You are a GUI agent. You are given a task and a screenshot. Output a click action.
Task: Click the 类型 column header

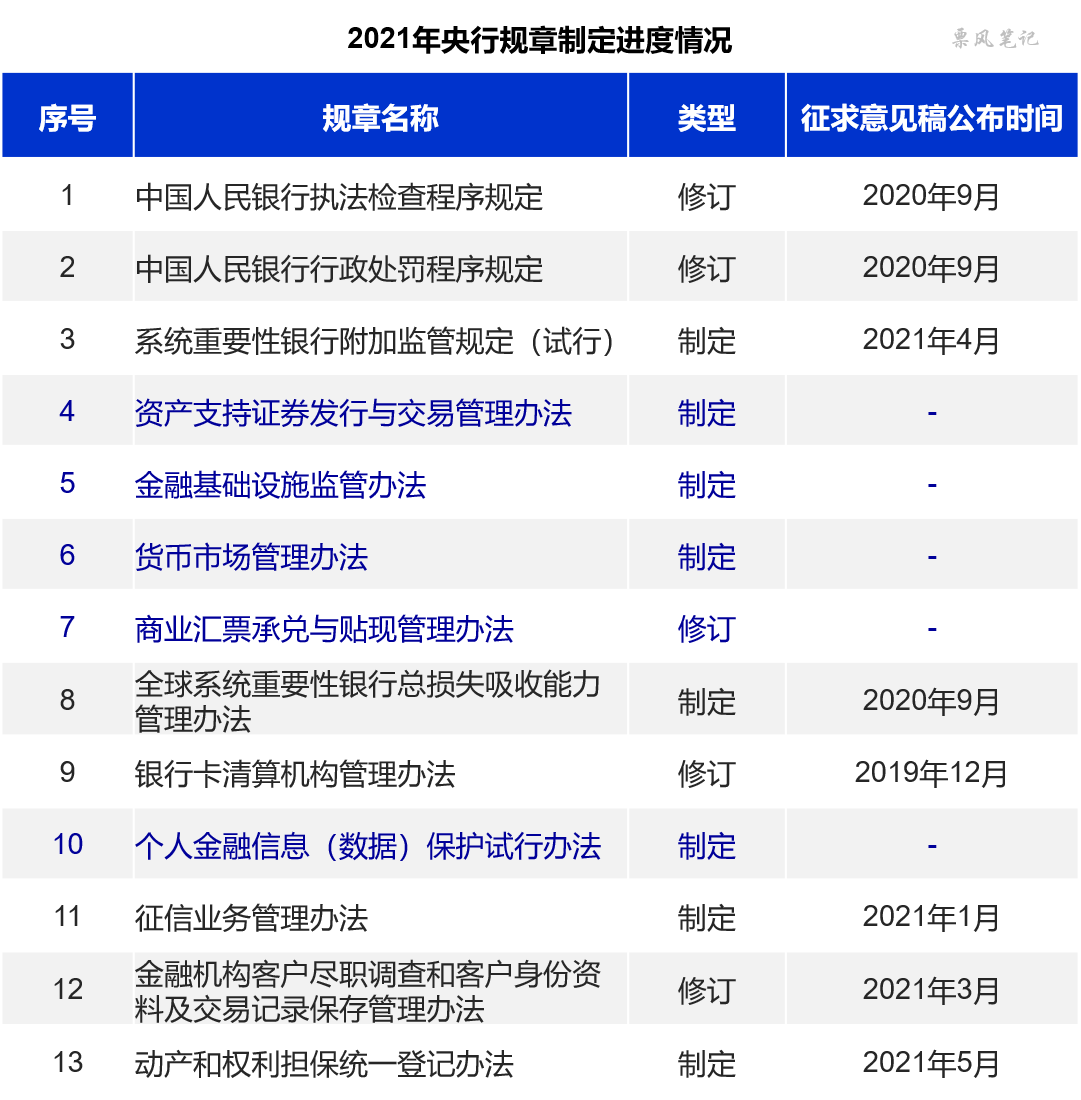[706, 115]
